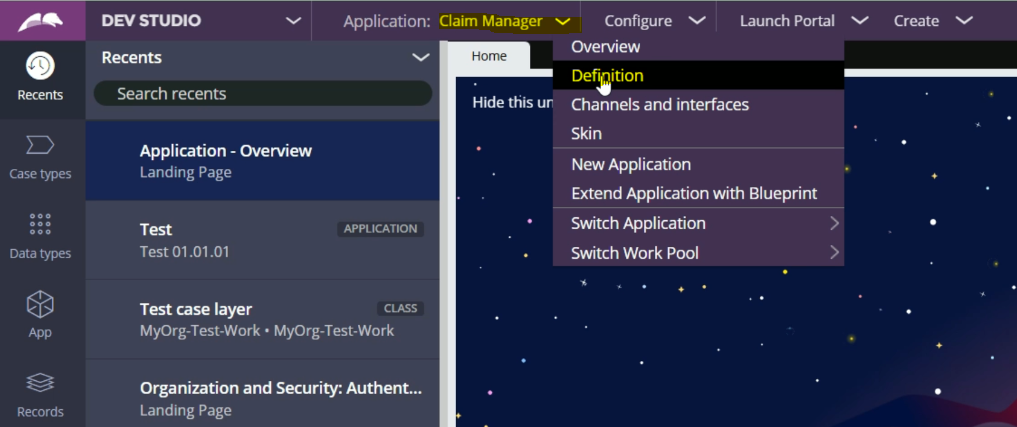Open Data types grid icon
The height and width of the screenshot is (427, 1017).
click(40, 224)
